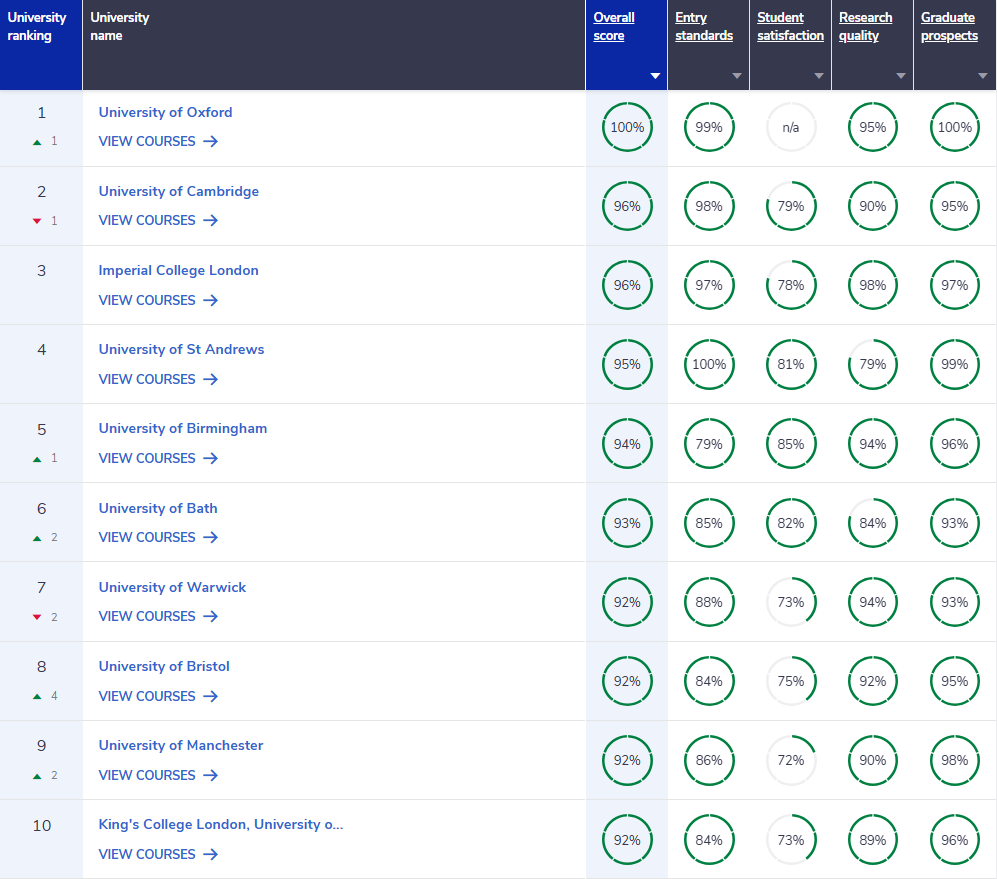Viewport: 997px width, 879px height.
Task: Click King's College 89% research quality ring
Action: [x=873, y=840]
